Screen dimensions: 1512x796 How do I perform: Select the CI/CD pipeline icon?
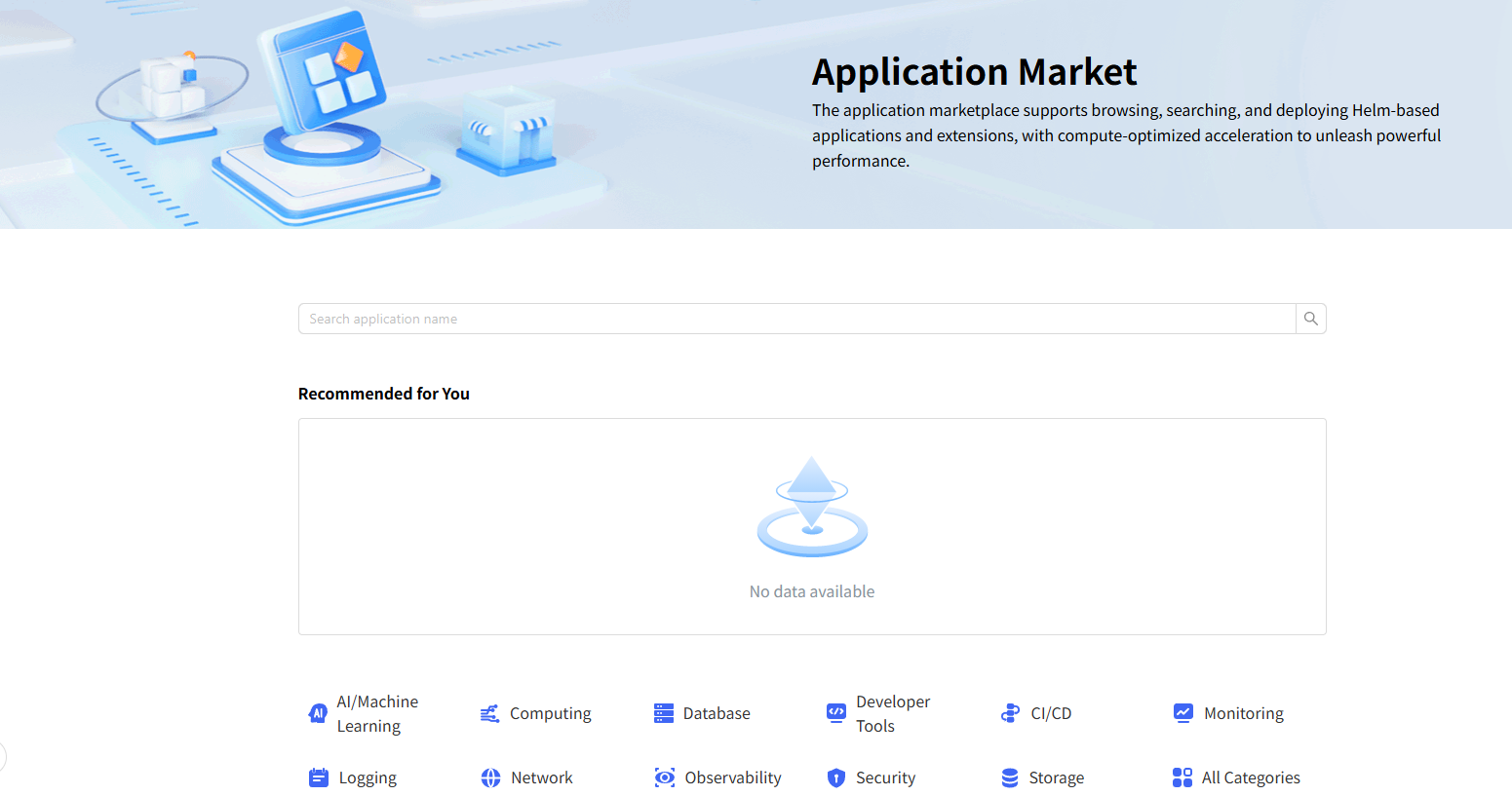pos(1010,713)
